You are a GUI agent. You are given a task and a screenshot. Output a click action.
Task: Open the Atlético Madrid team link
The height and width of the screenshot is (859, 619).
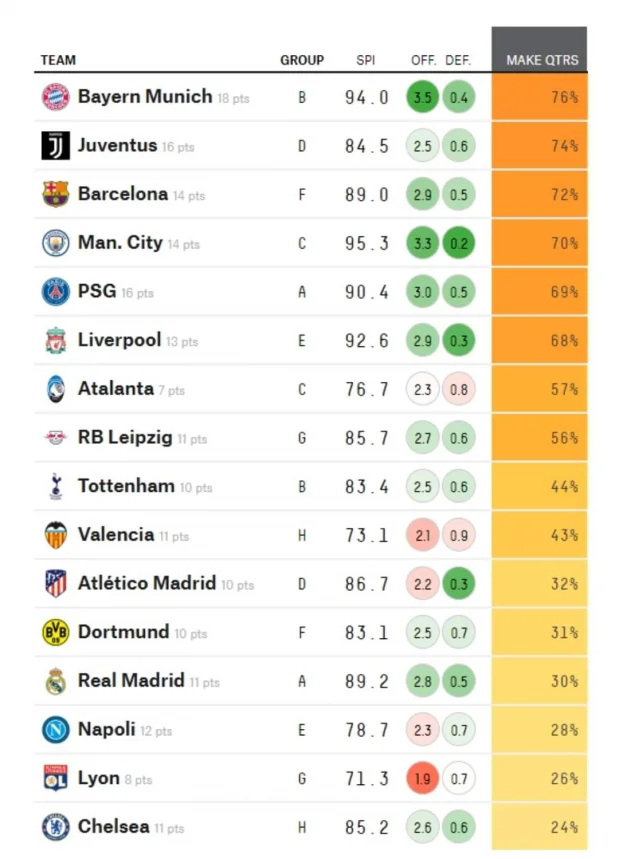[146, 583]
